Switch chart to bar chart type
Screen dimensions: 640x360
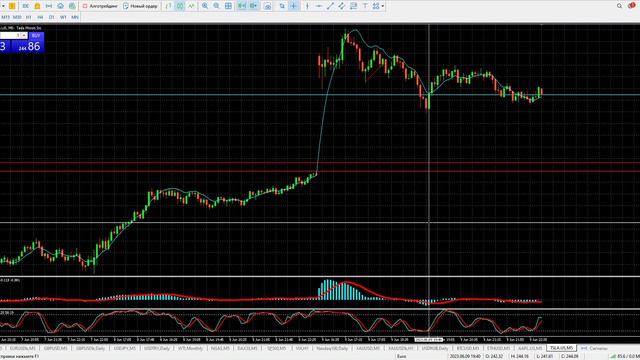[169, 6]
